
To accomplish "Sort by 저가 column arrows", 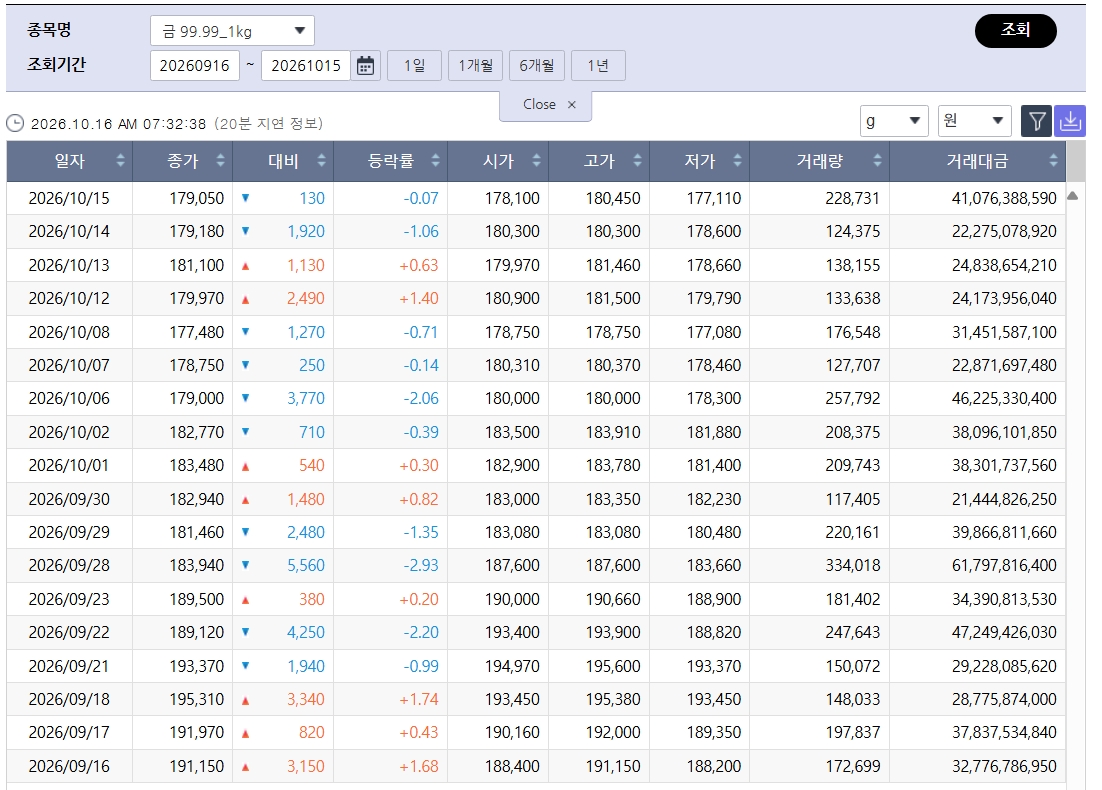I will [737, 161].
